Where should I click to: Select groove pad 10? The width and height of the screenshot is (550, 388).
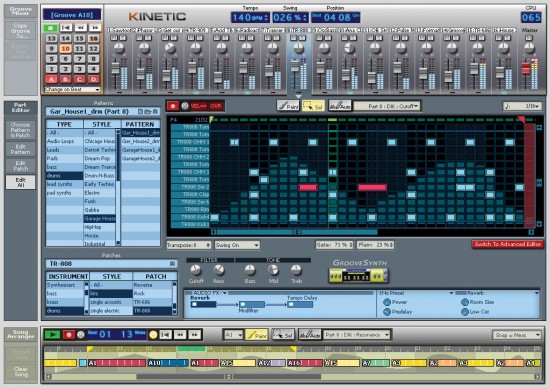tap(65, 49)
